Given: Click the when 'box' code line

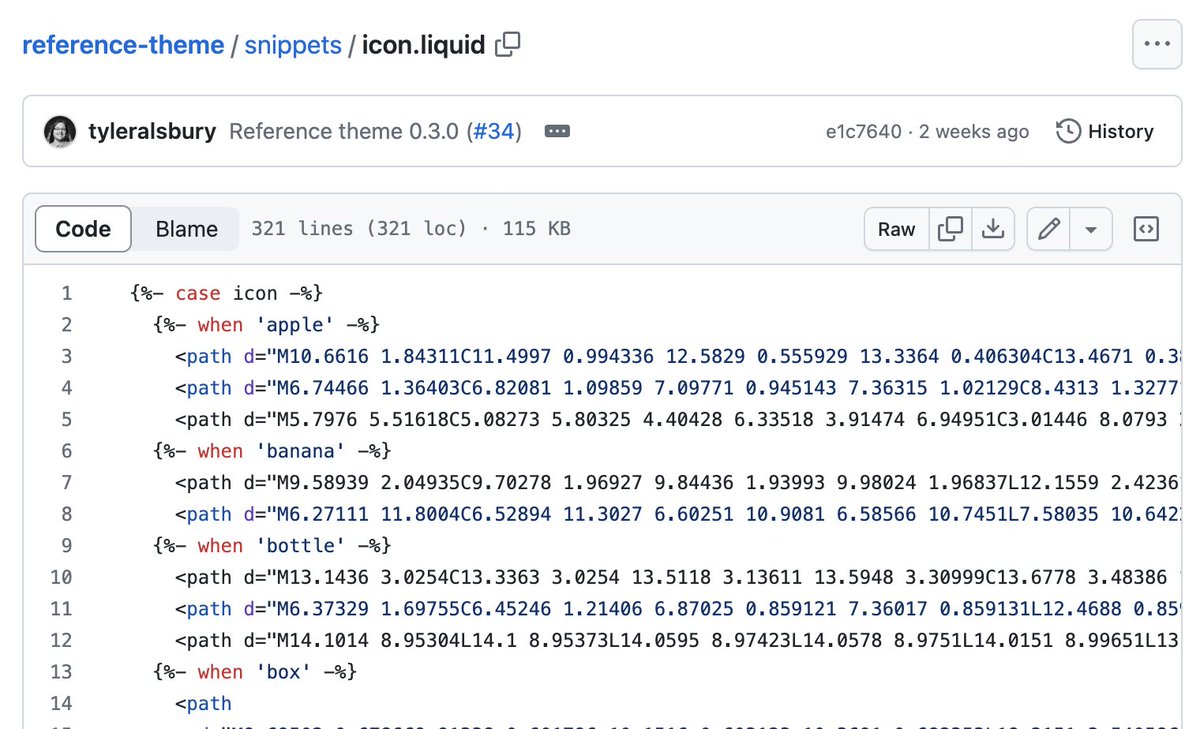Looking at the screenshot, I should coord(255,672).
